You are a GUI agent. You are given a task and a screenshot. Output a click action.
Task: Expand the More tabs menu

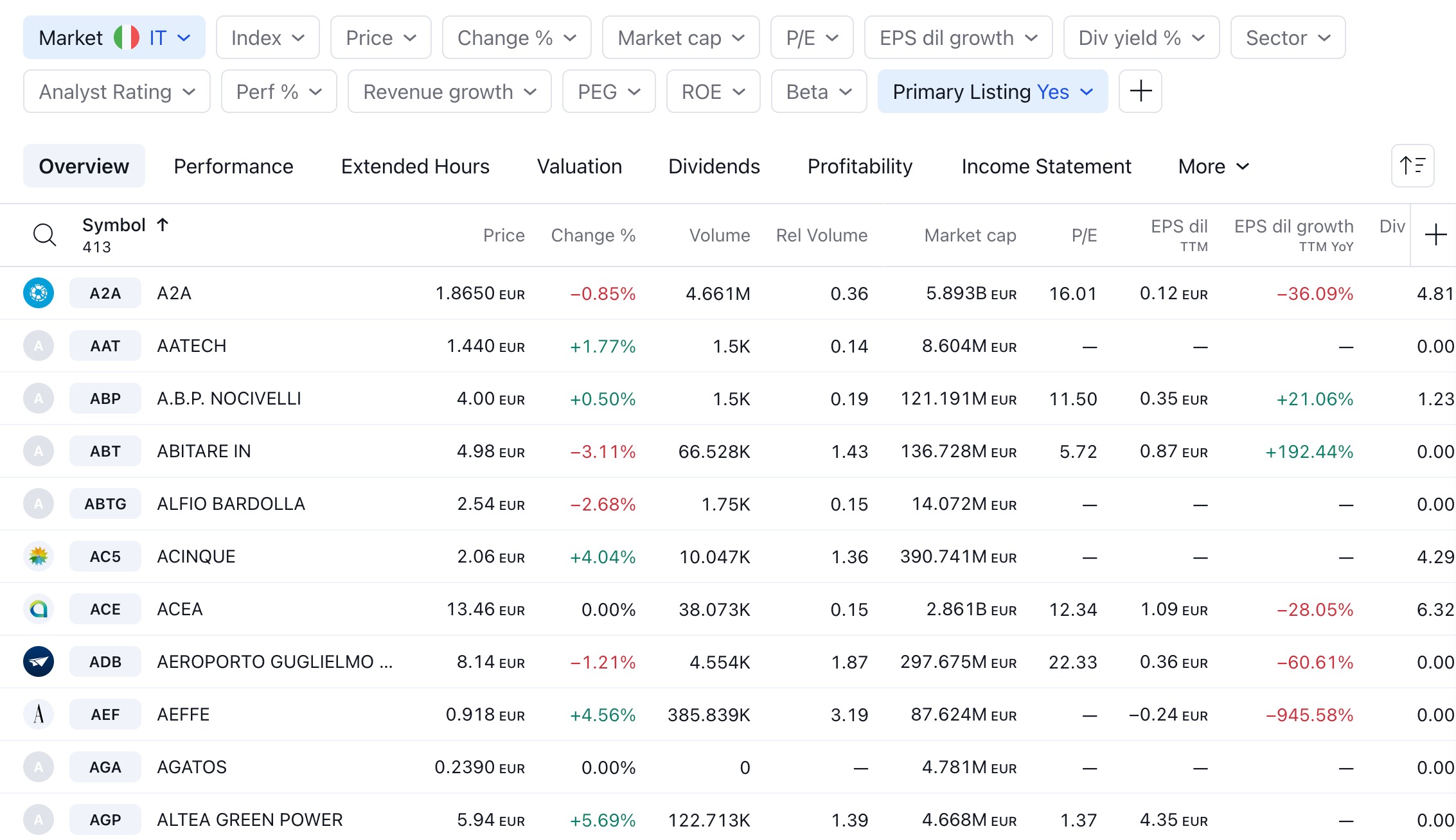click(1213, 166)
